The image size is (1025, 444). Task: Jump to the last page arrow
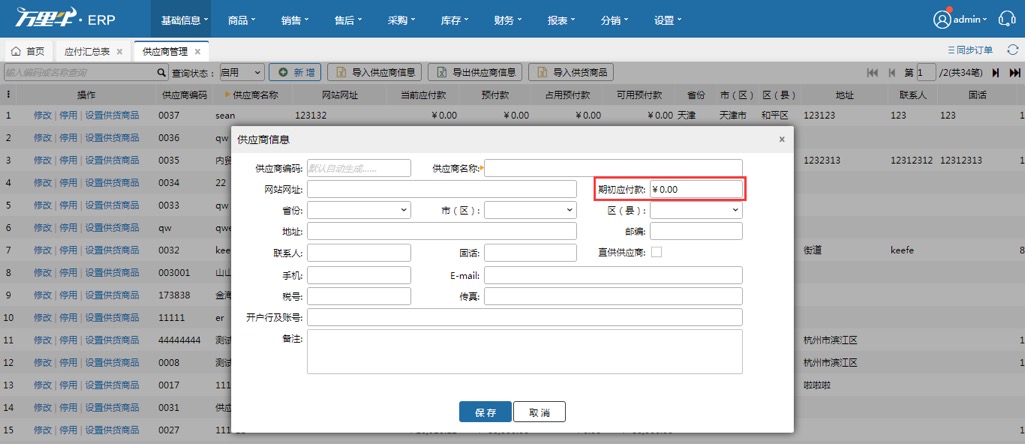coord(1015,73)
